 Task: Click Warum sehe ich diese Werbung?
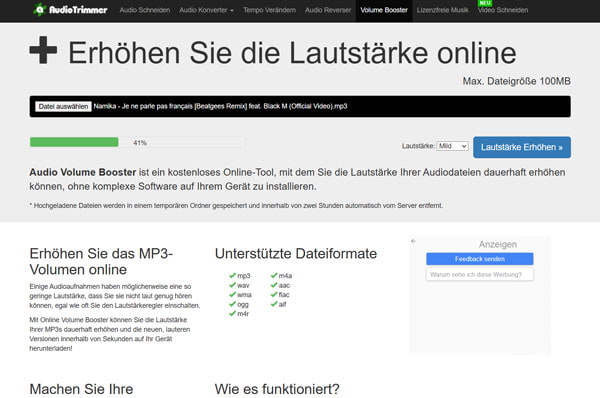[x=480, y=274]
